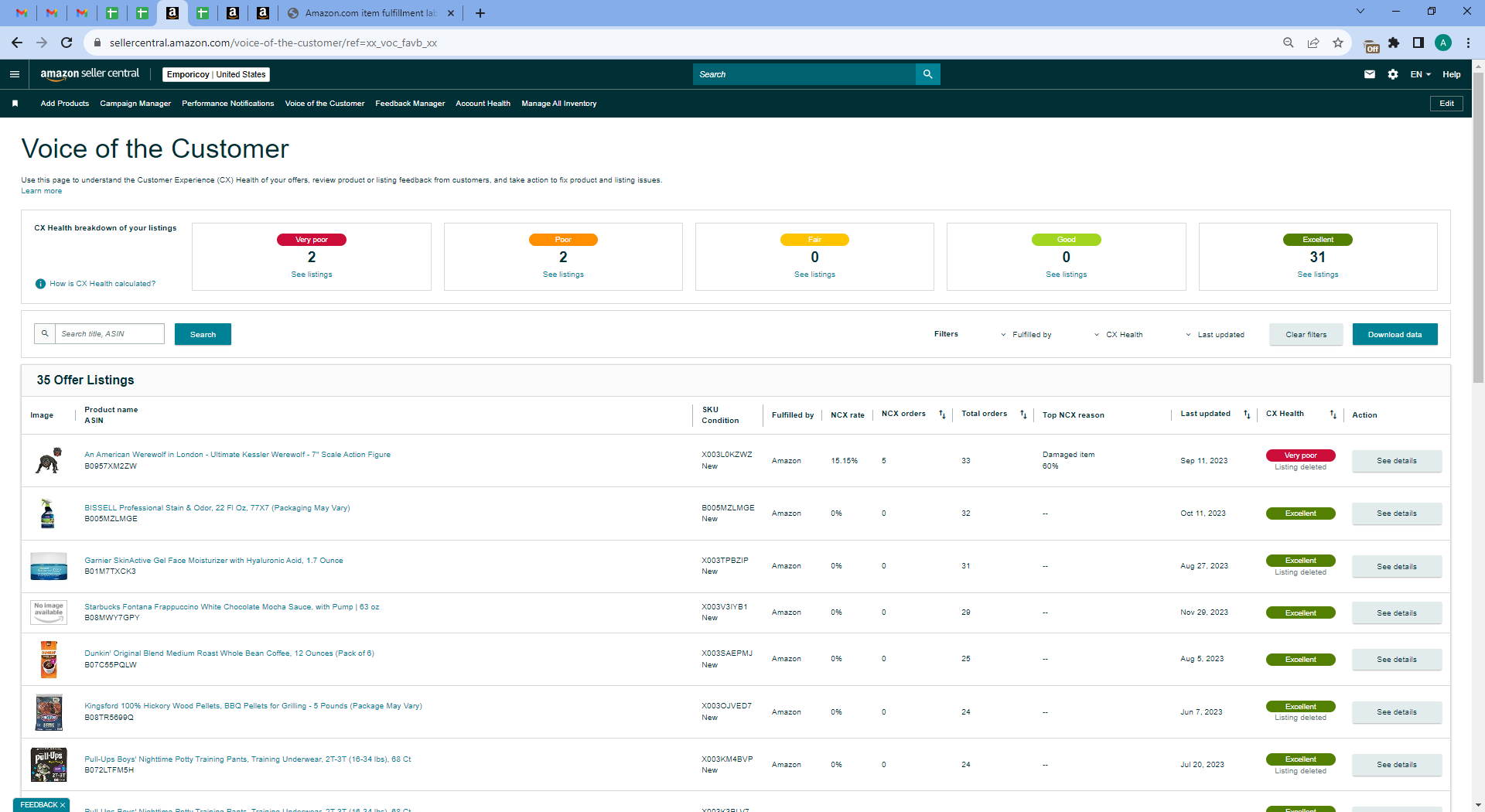The width and height of the screenshot is (1485, 812).
Task: Click the Empoicoy United States account switcher
Action: click(216, 74)
